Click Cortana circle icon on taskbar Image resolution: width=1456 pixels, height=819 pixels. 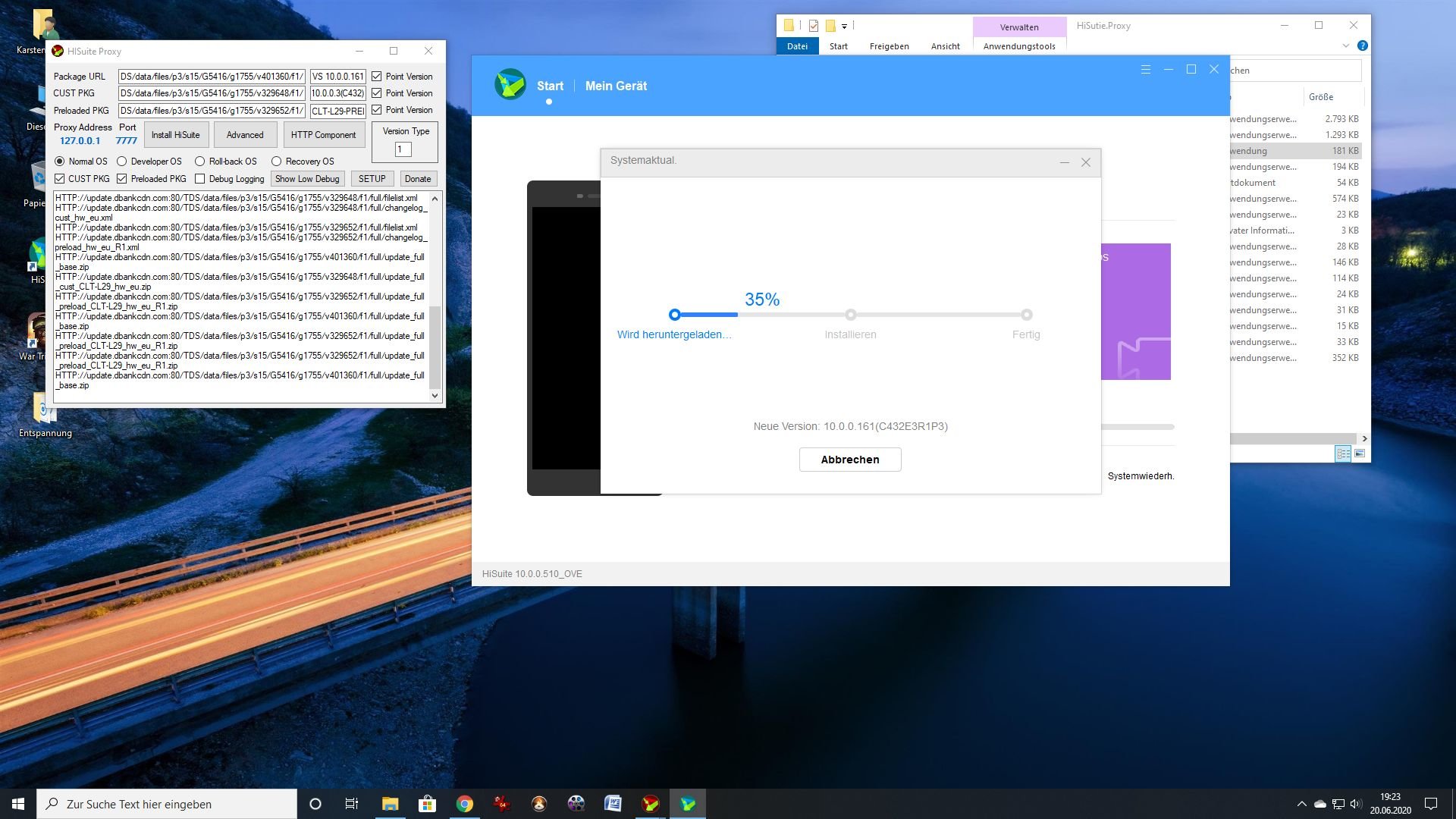pyautogui.click(x=315, y=804)
